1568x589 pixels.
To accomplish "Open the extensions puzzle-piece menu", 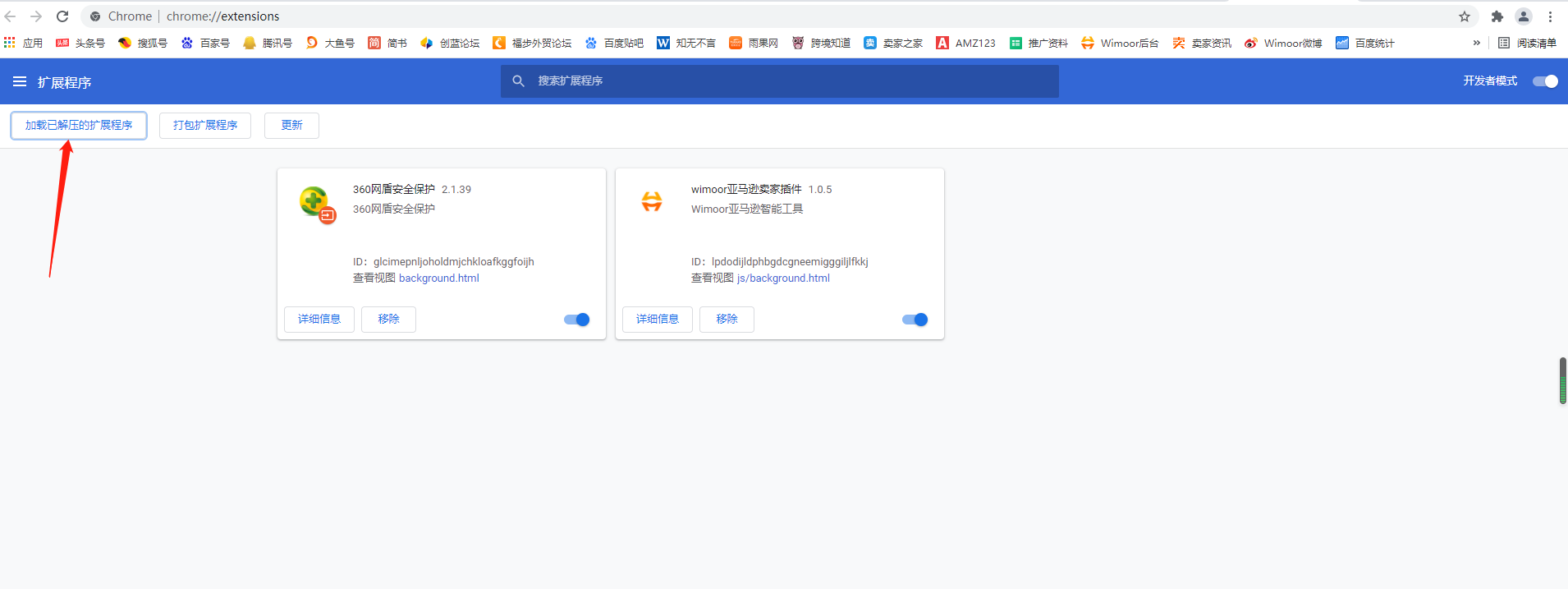I will click(1497, 16).
